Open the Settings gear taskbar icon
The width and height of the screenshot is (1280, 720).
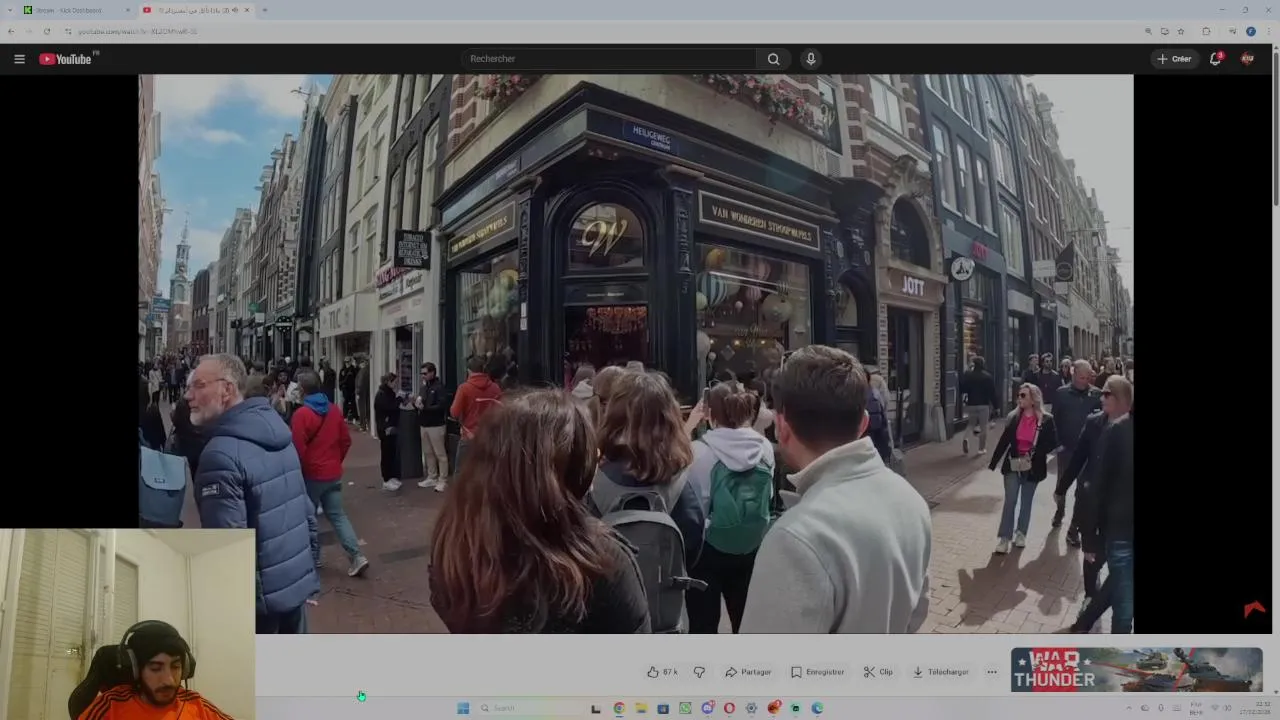tap(751, 708)
